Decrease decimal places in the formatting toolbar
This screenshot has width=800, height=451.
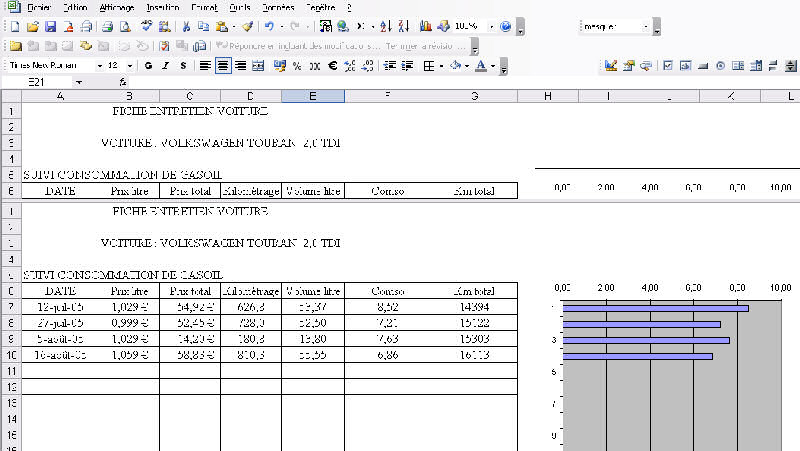(367, 66)
